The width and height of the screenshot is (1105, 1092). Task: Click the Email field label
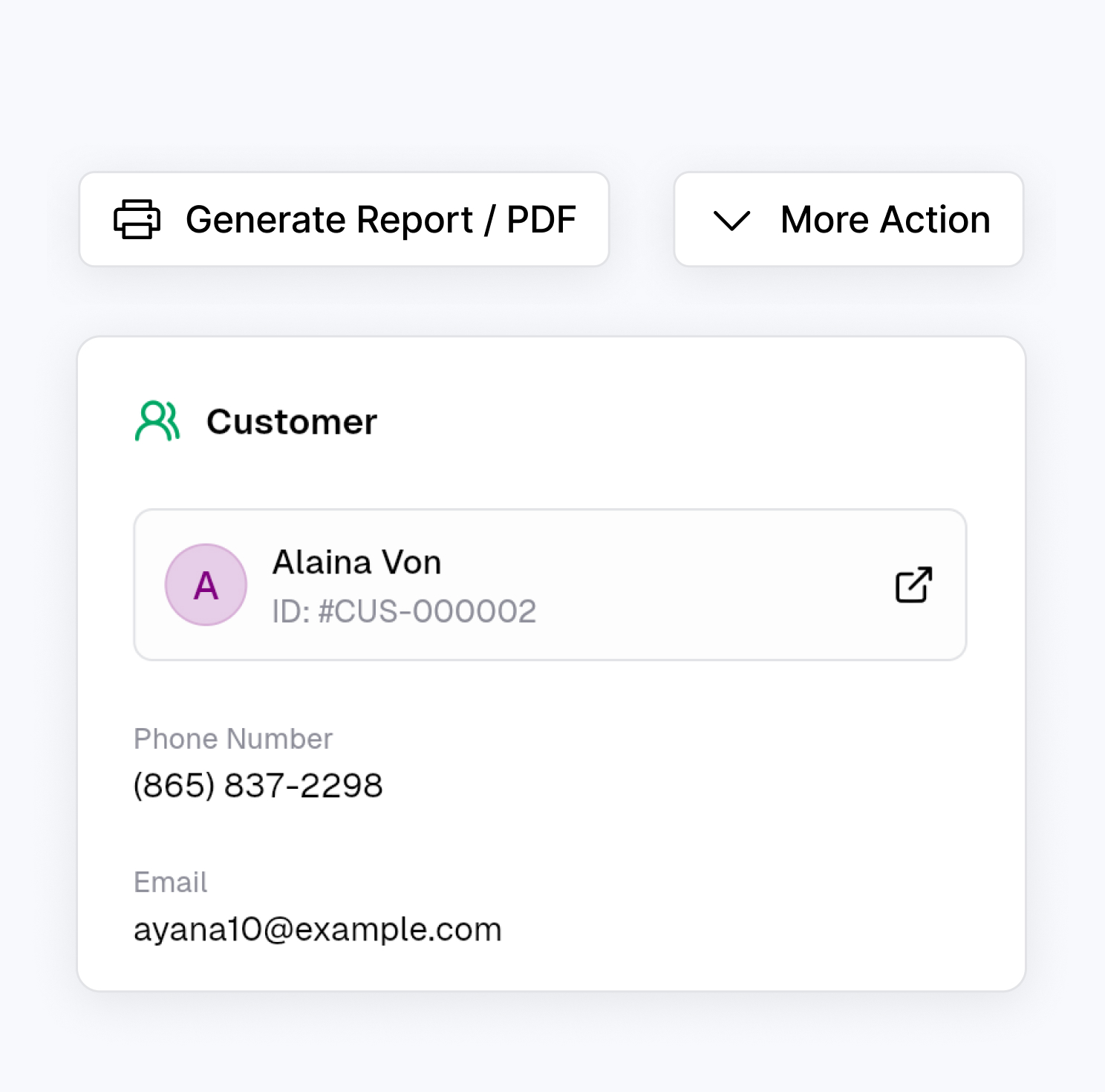coord(170,882)
